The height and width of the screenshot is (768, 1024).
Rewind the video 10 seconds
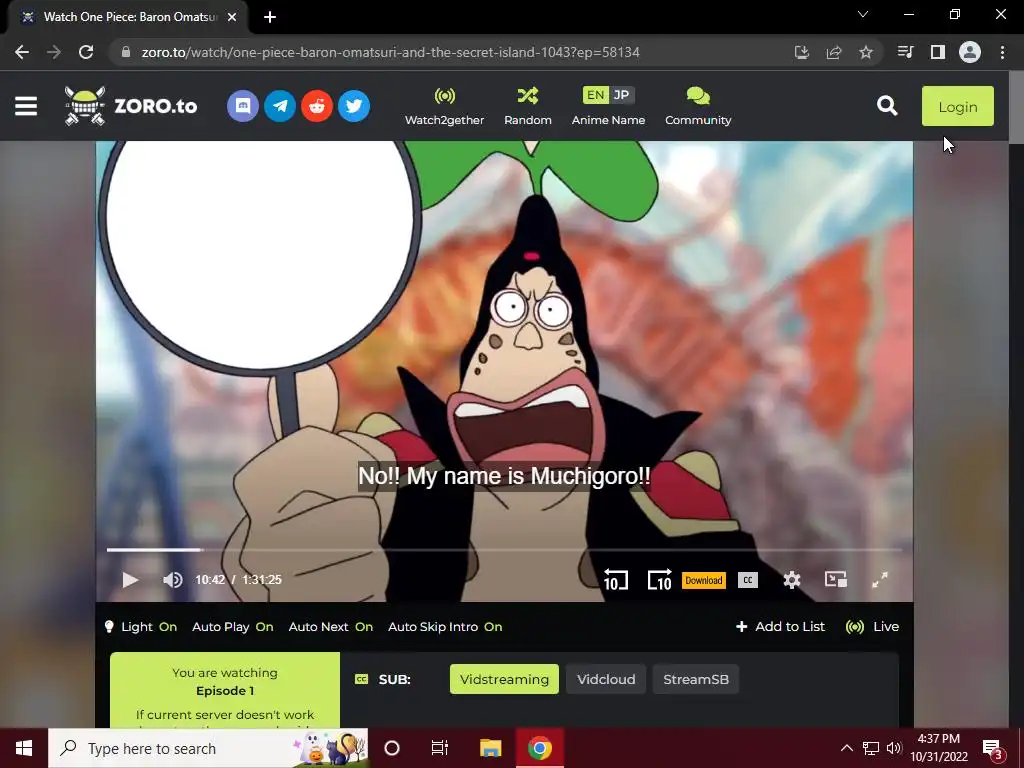click(615, 580)
